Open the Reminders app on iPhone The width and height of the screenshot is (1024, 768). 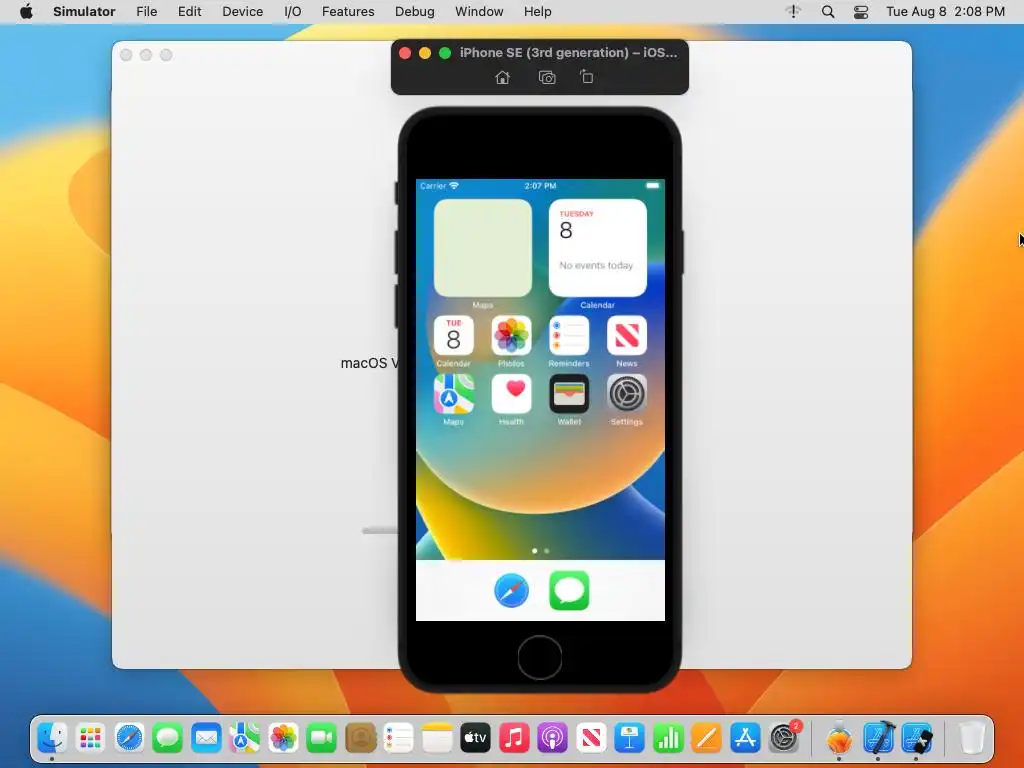[569, 336]
